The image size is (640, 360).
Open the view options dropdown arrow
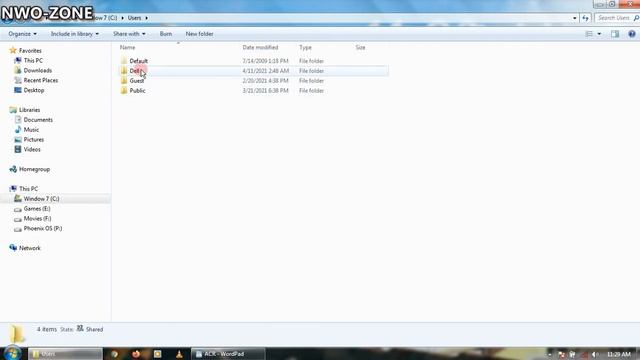coord(599,34)
